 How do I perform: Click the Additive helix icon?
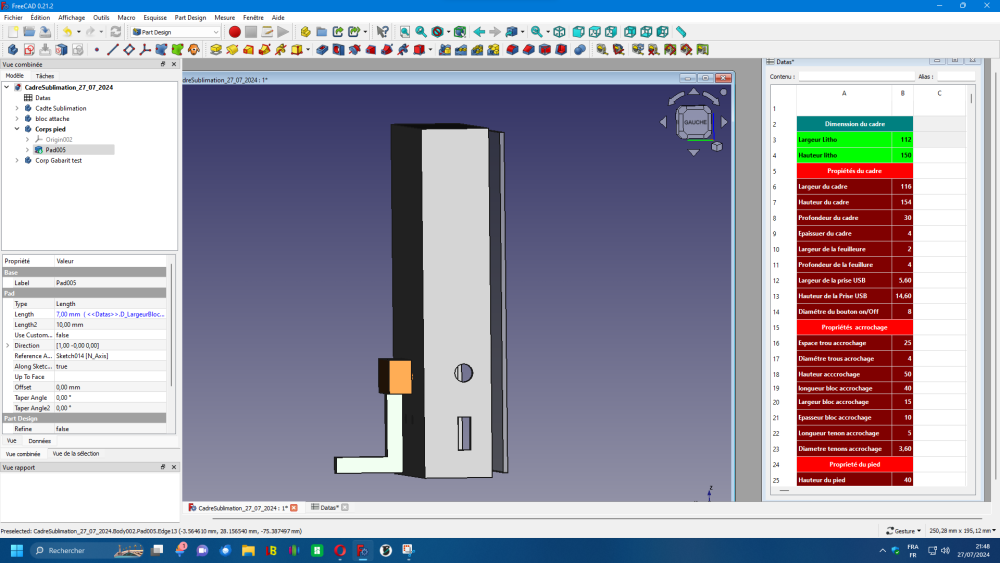point(281,50)
